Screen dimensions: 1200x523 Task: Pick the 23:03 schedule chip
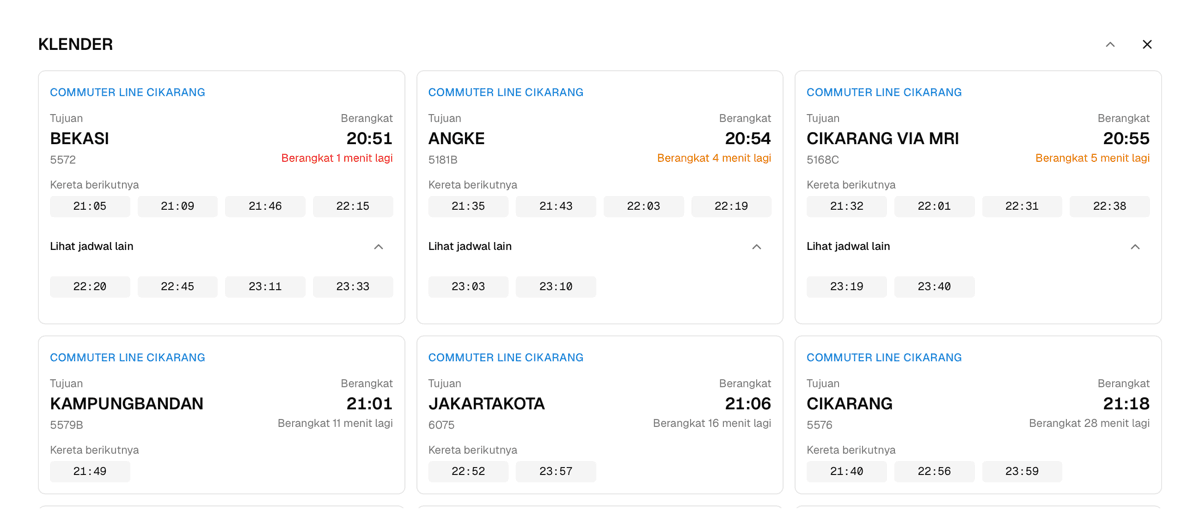(x=468, y=287)
